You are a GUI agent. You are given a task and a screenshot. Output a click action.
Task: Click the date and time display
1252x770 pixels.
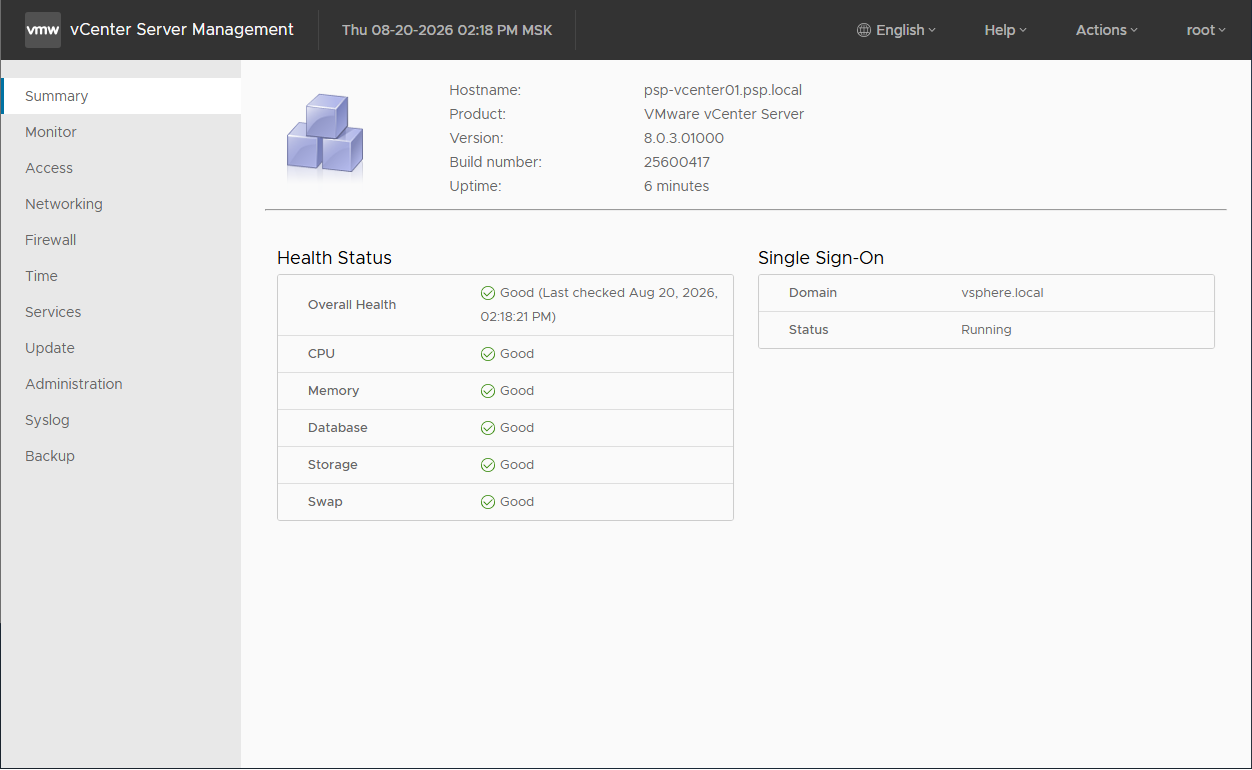coord(447,30)
